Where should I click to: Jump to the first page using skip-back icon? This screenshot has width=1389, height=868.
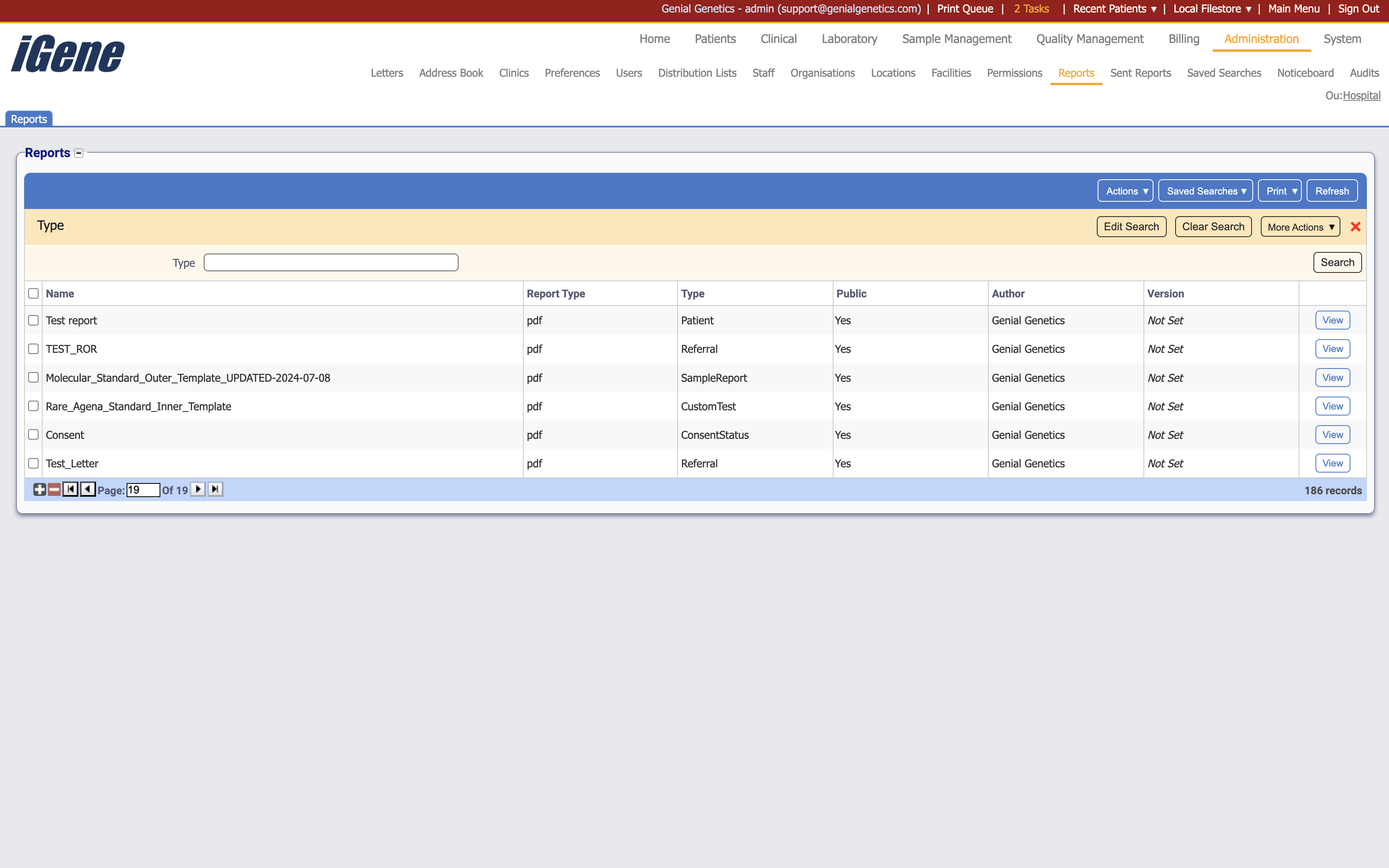pyautogui.click(x=70, y=489)
